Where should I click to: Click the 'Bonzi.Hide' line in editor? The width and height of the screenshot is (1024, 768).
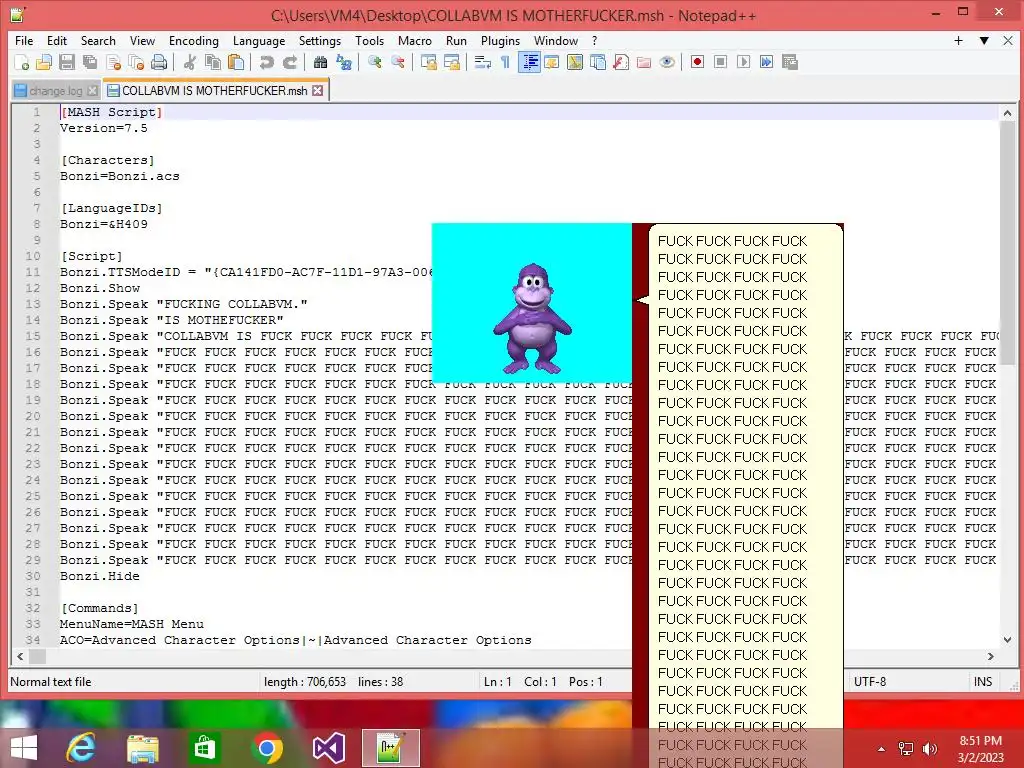point(99,576)
